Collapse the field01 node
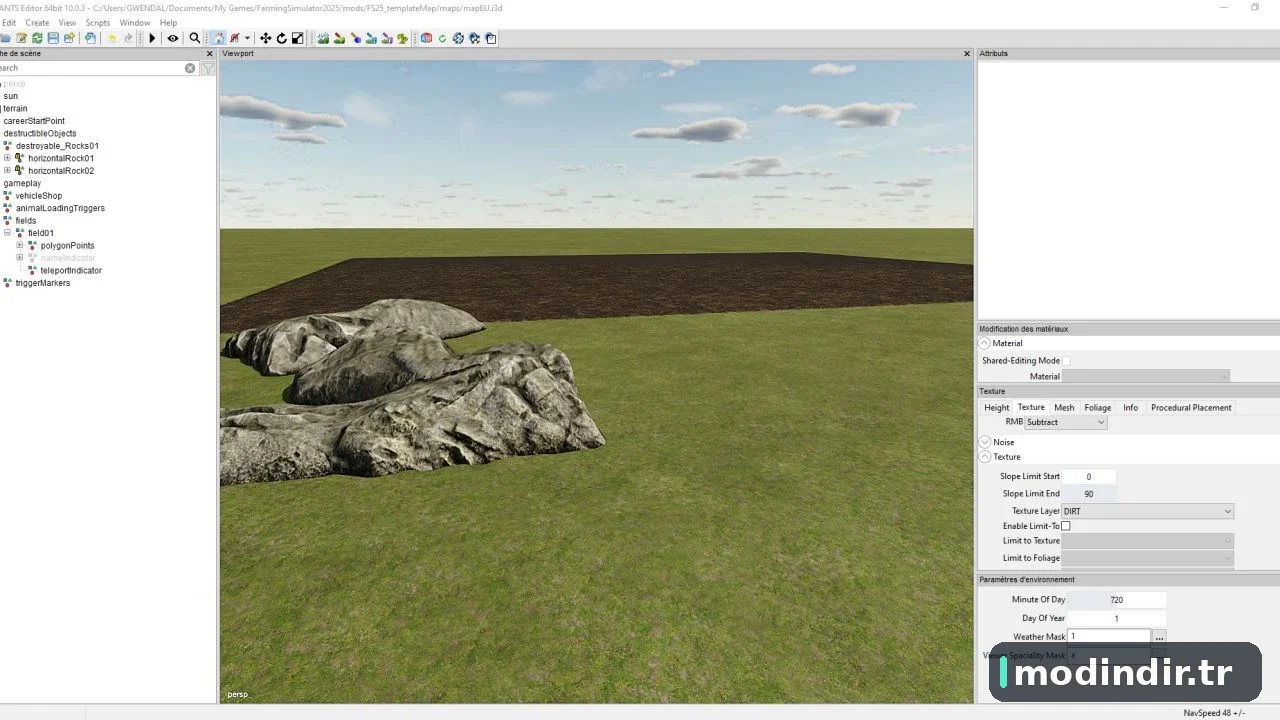The image size is (1280, 720). (8, 233)
